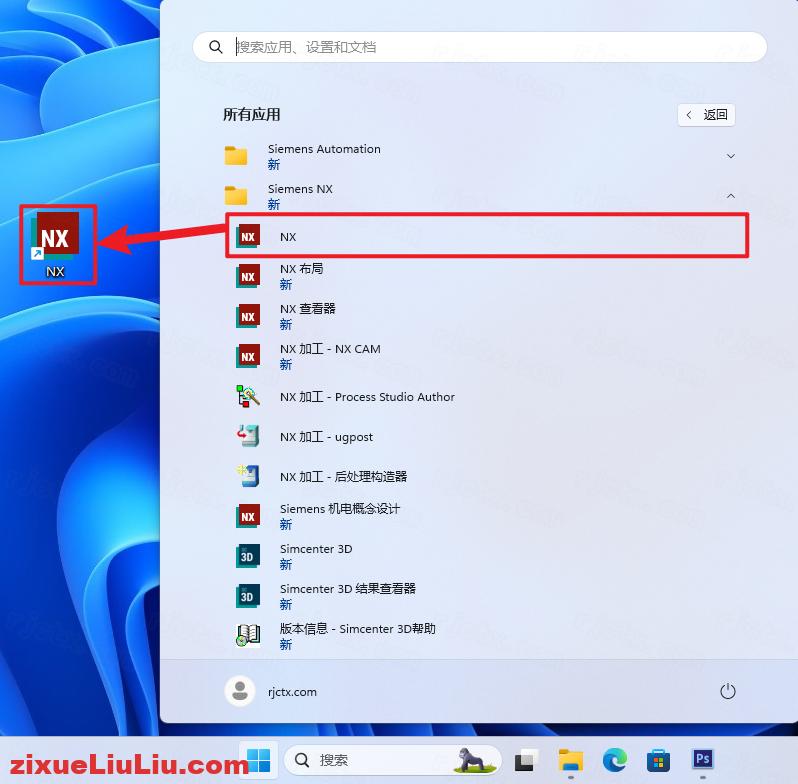Viewport: 798px width, 784px height.
Task: Click the Siemens 机电概念设计 label
Action: 340,509
